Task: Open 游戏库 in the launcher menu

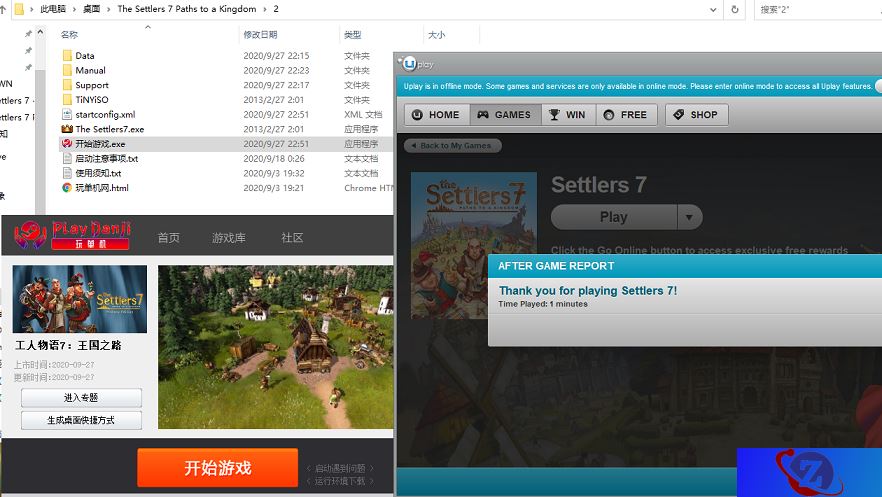Action: 228,238
